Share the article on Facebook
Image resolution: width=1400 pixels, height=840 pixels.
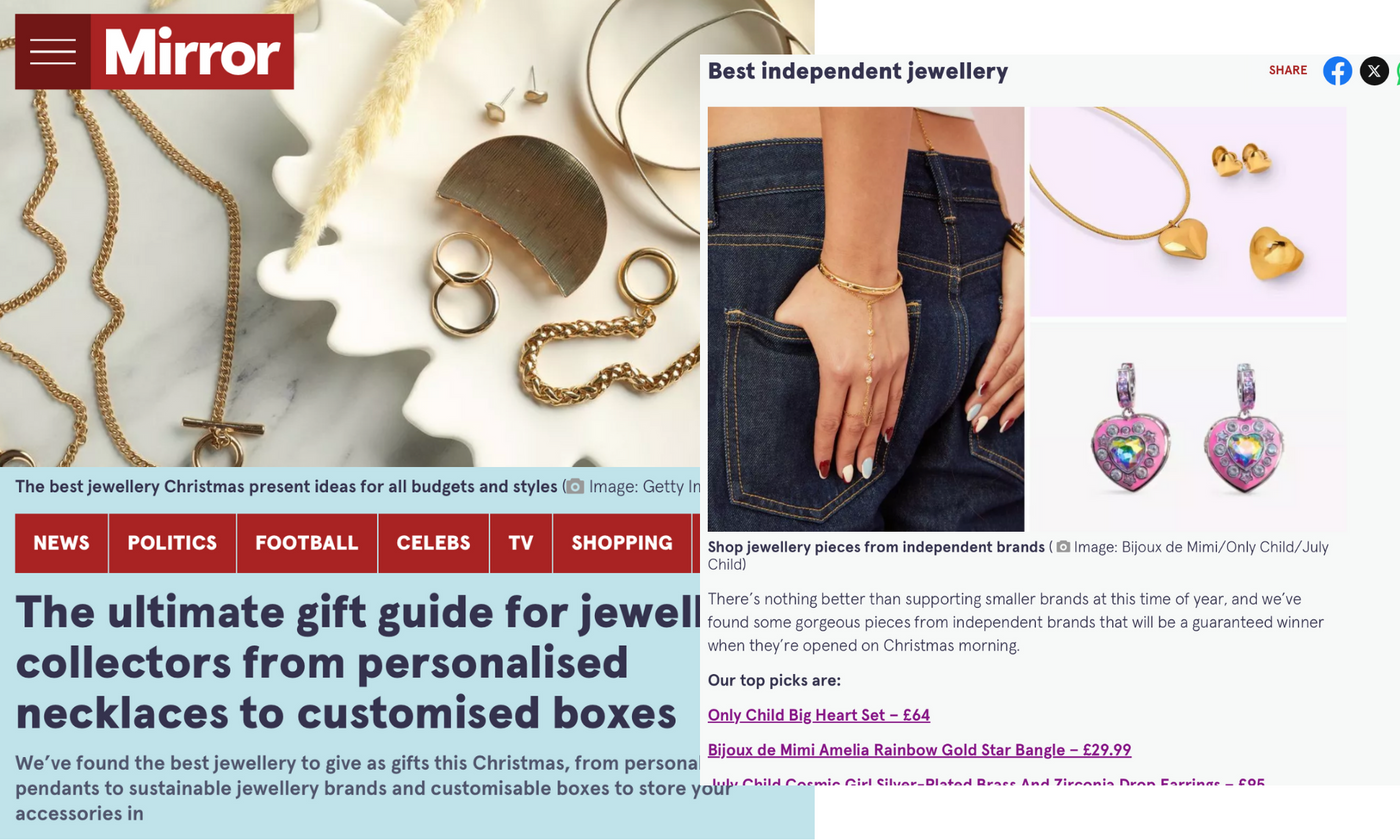[x=1337, y=71]
